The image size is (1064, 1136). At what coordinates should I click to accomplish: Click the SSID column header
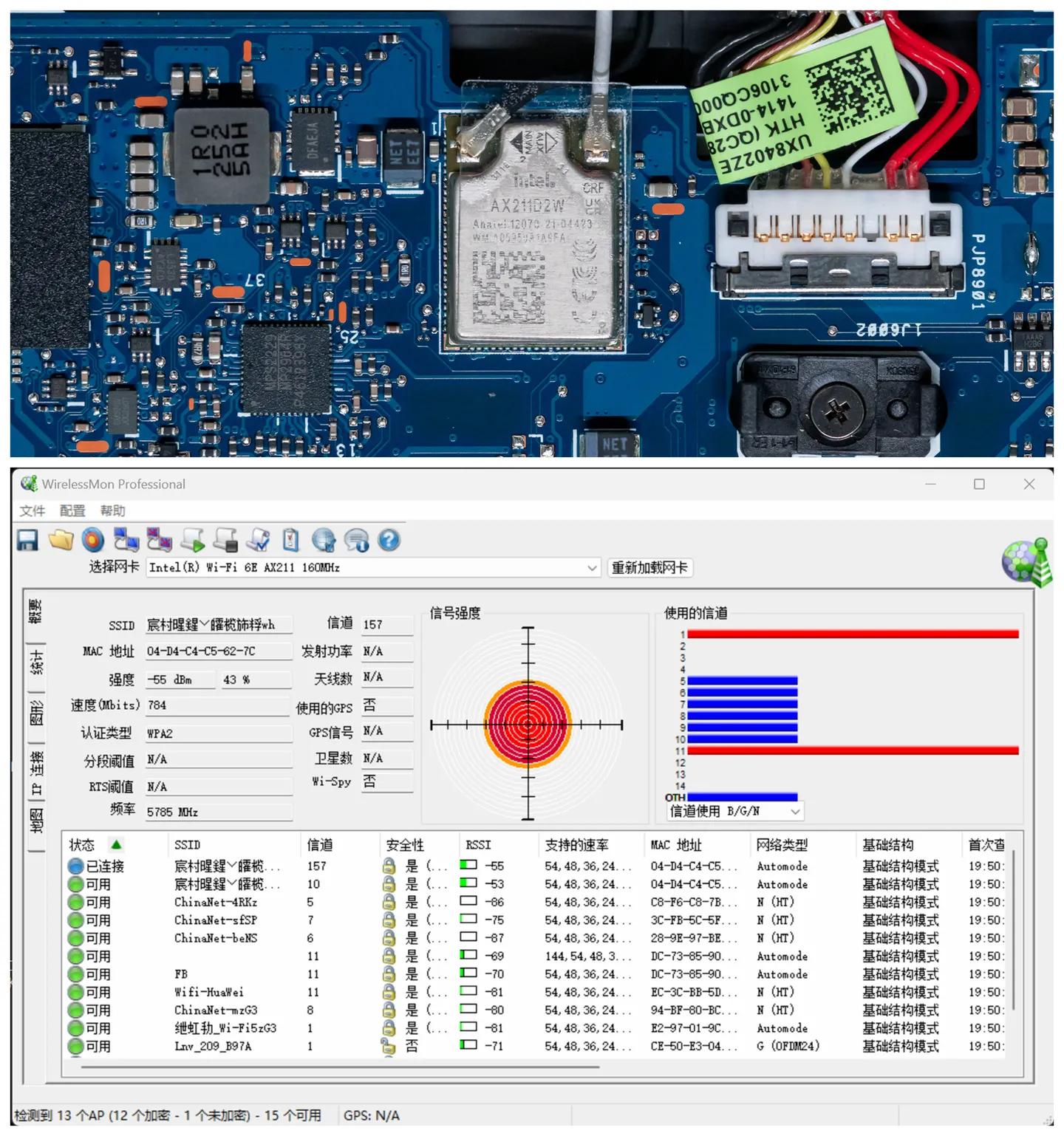(x=188, y=845)
